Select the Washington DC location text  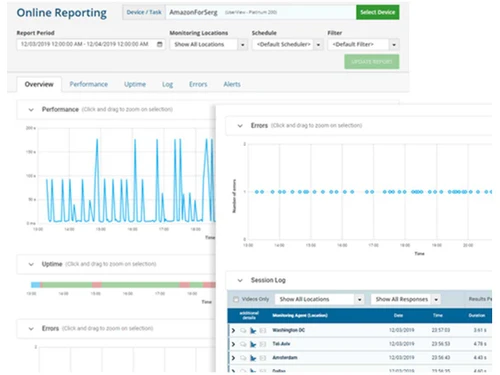288,330
